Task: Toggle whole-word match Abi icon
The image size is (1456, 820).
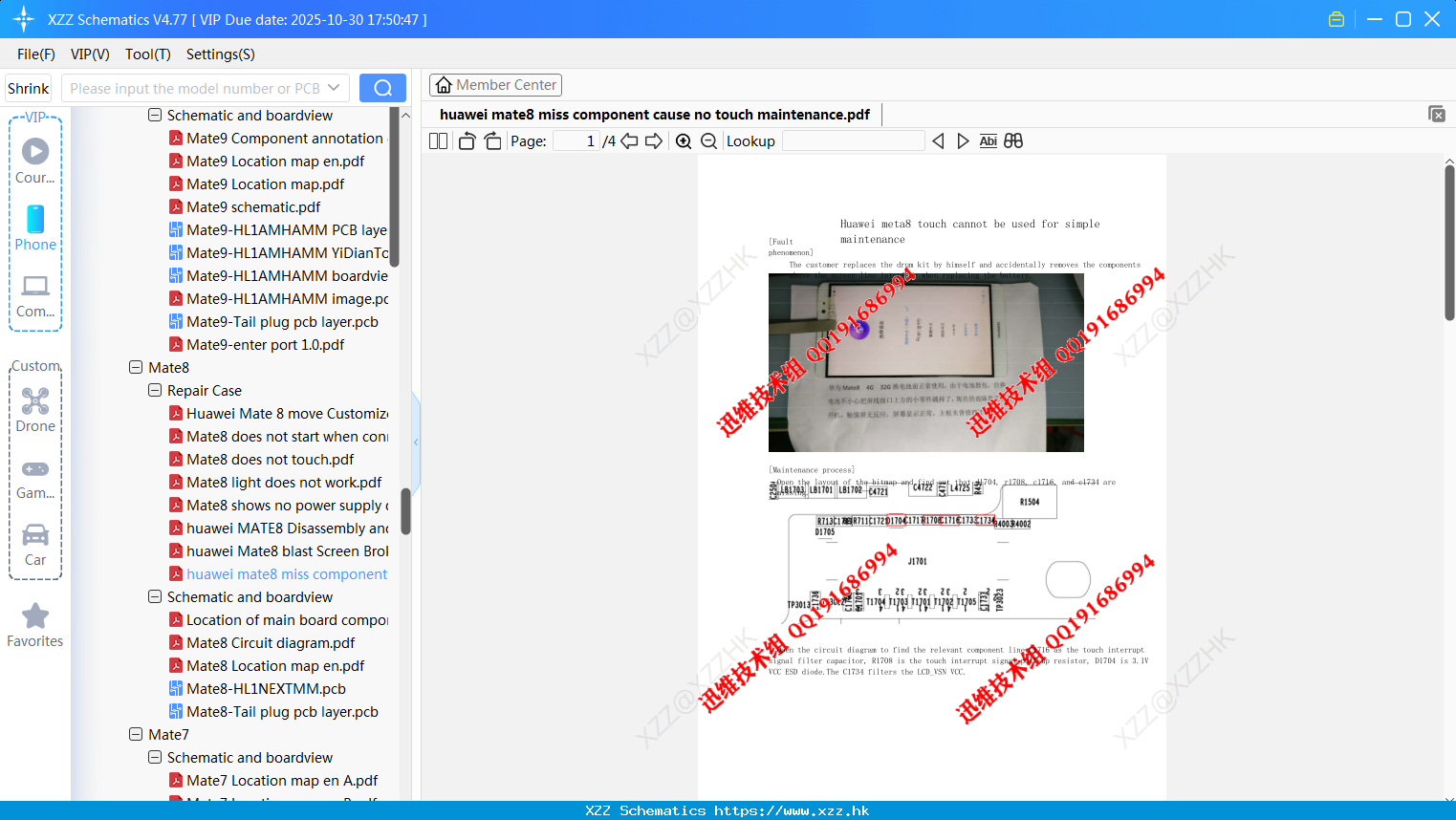Action: coord(989,141)
